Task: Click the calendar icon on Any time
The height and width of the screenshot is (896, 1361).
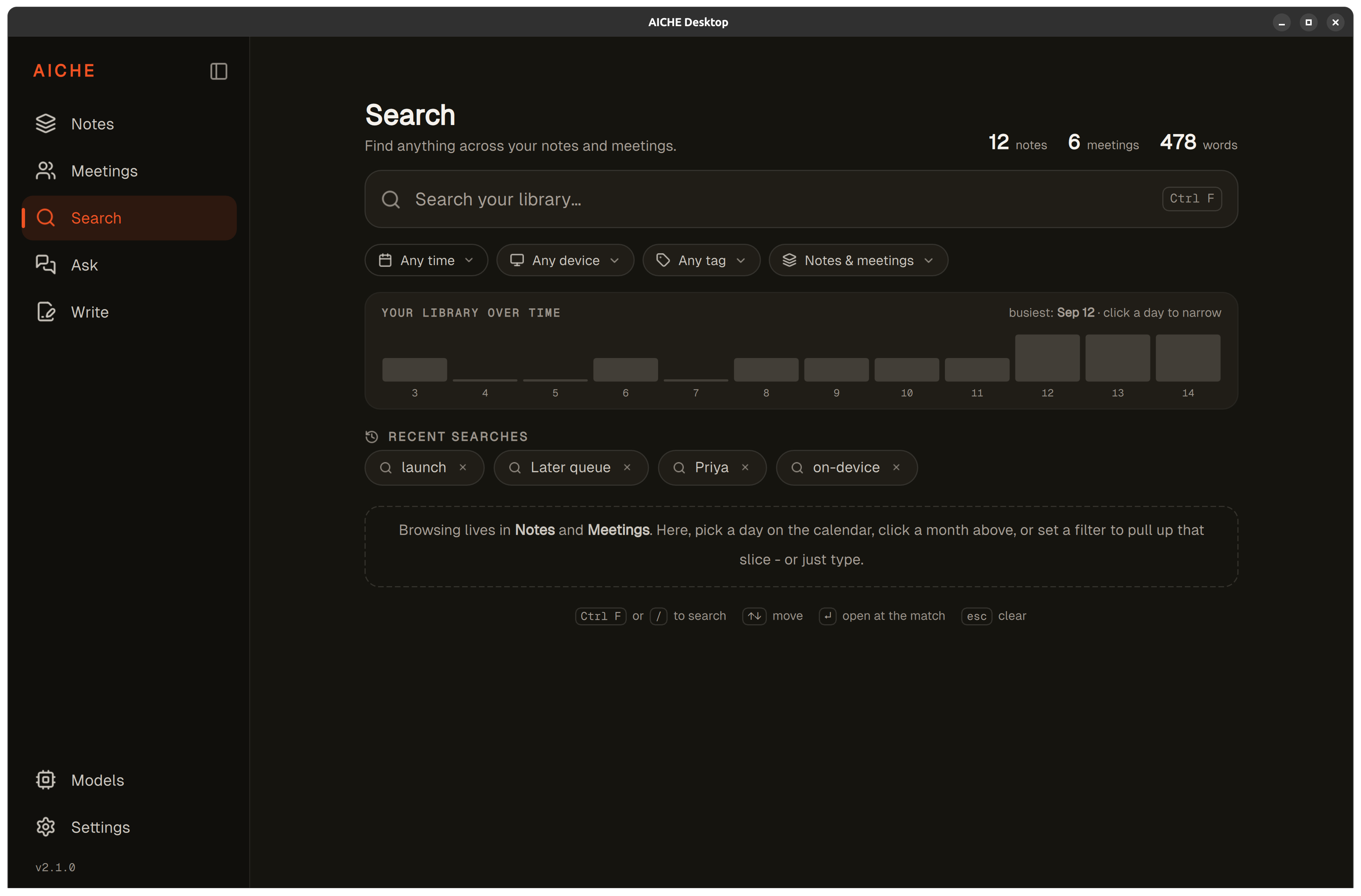Action: [x=385, y=261]
